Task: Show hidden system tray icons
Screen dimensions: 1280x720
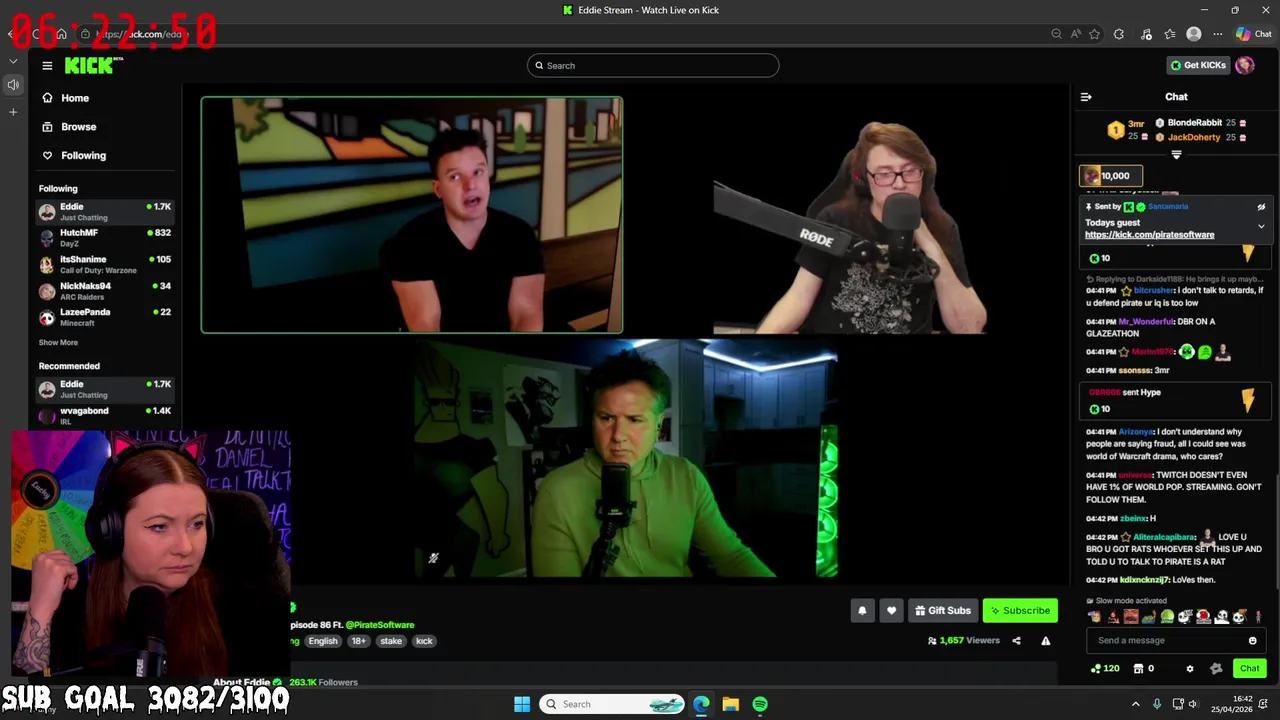Action: point(1135,704)
